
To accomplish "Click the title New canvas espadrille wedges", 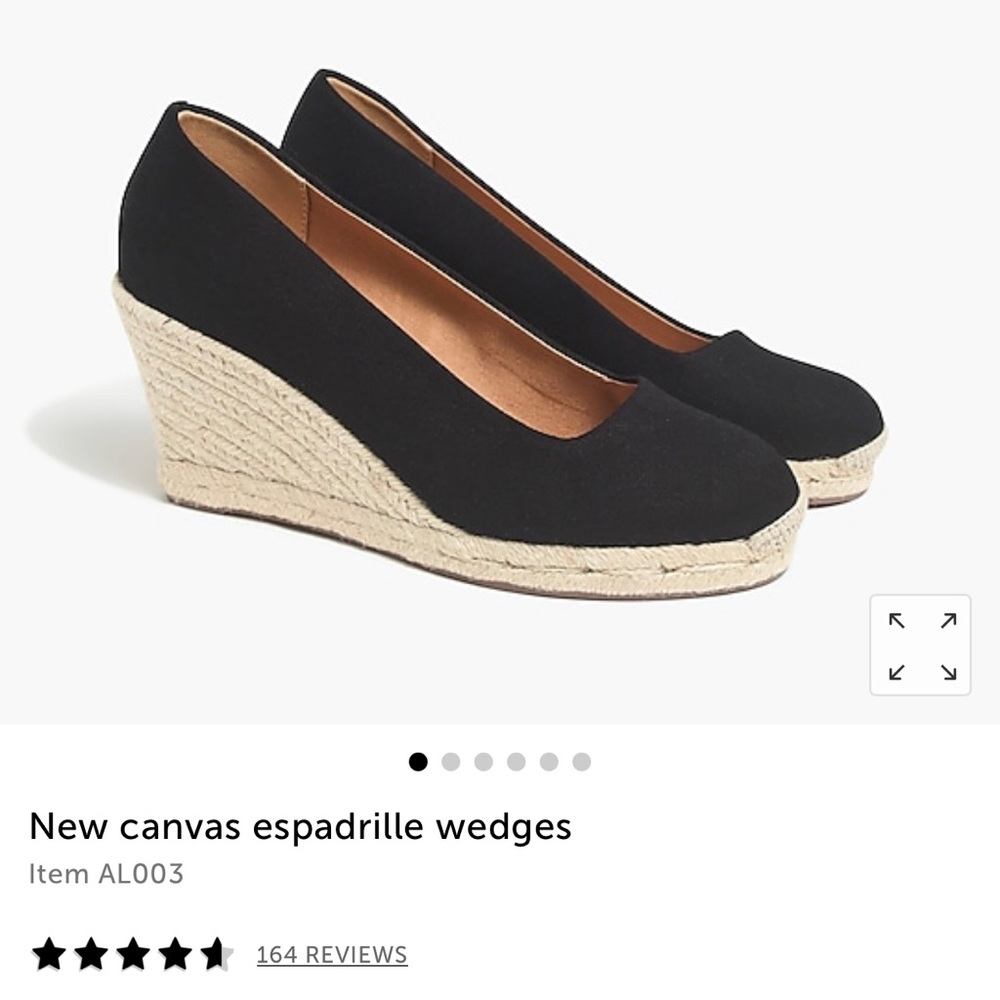I will [298, 826].
